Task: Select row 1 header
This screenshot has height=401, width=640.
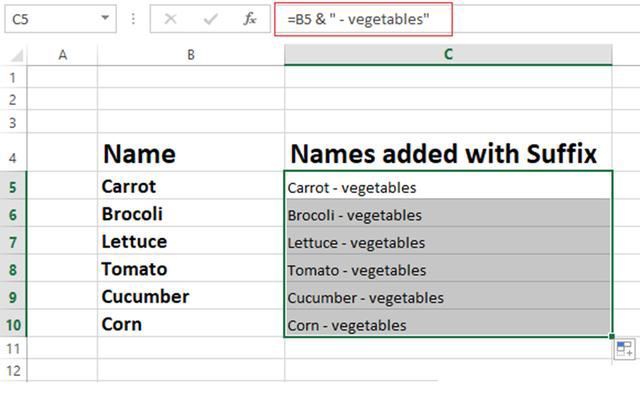Action: pyautogui.click(x=13, y=77)
